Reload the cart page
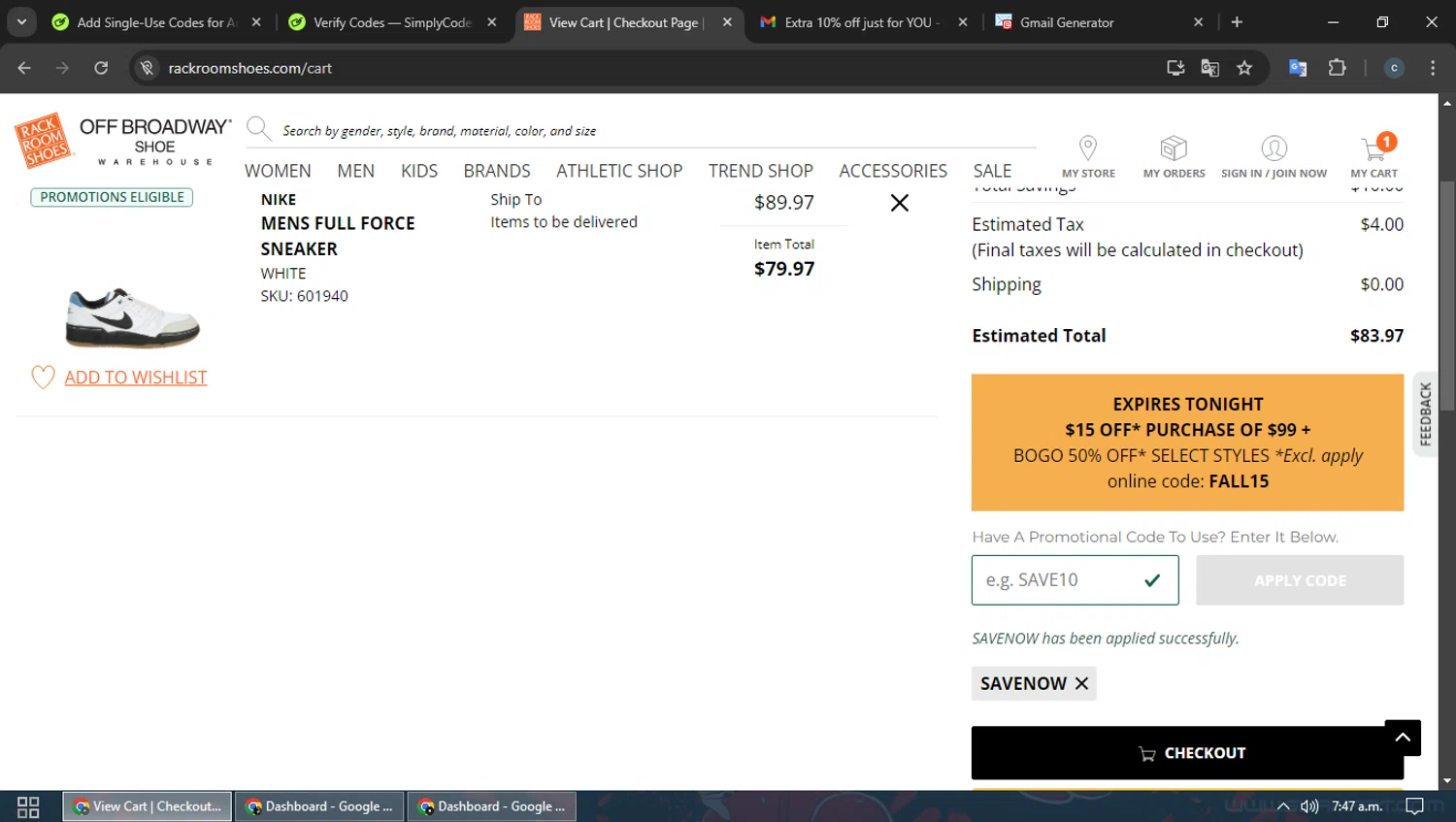1456x822 pixels. click(101, 68)
